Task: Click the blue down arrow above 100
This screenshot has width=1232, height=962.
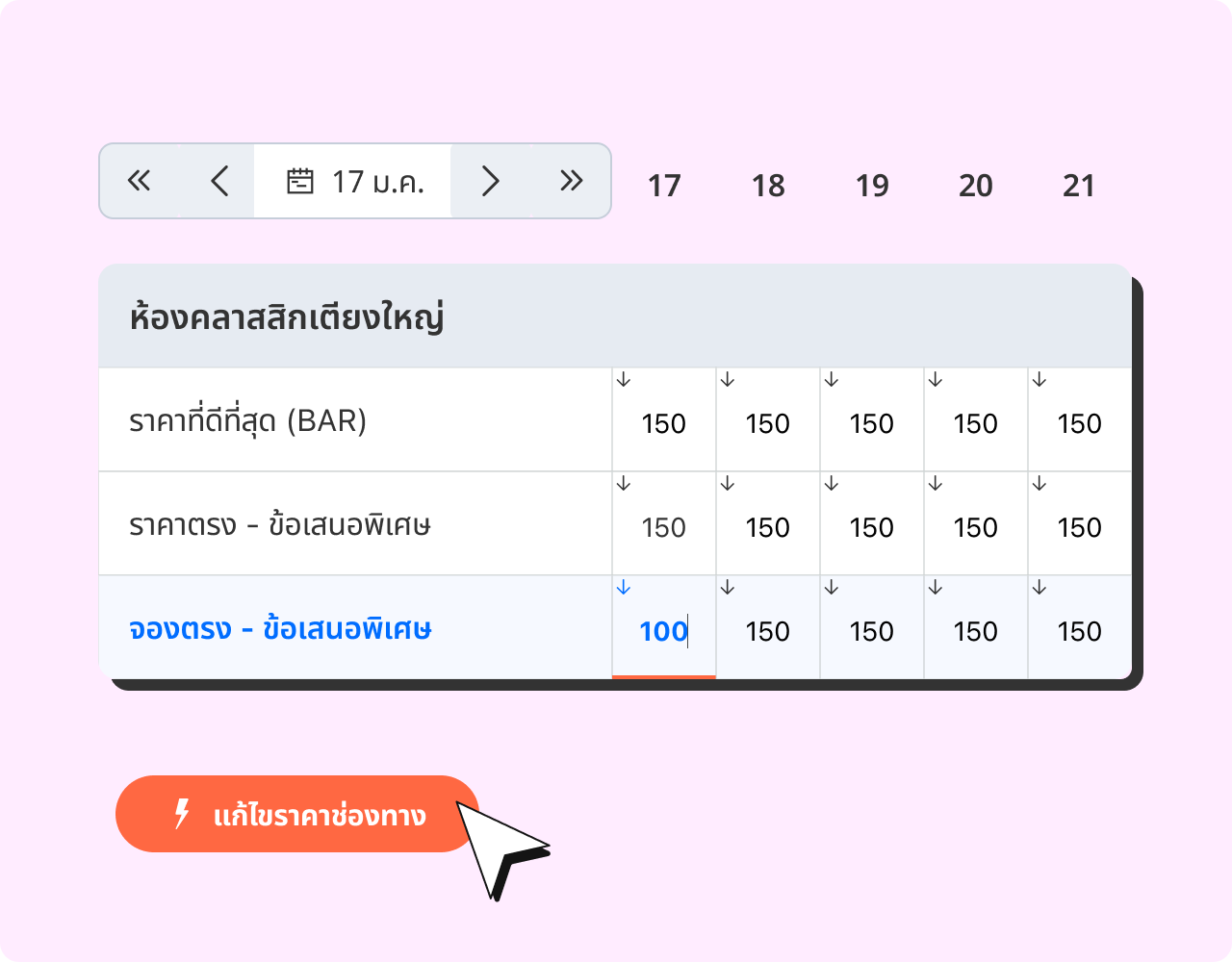Action: coord(624,588)
